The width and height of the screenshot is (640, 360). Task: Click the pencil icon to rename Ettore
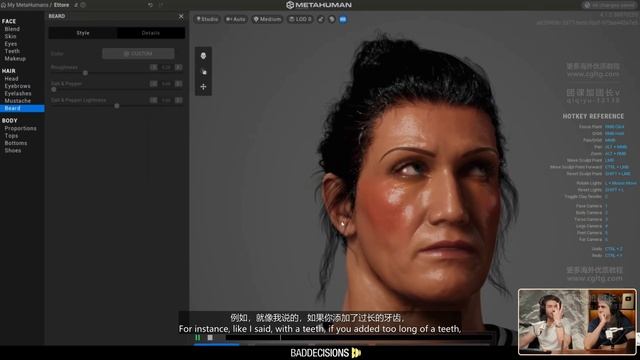click(76, 5)
